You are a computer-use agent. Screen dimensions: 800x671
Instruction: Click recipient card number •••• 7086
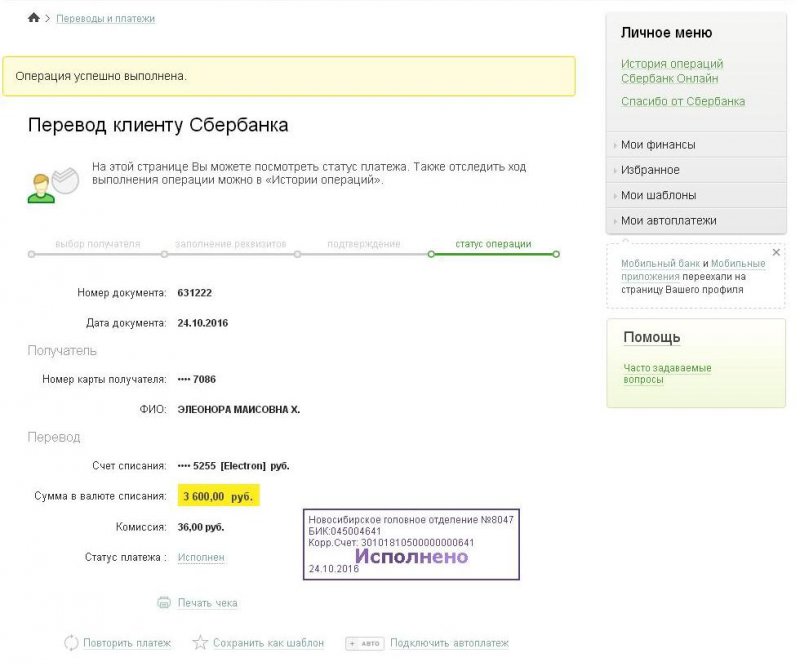tap(196, 379)
